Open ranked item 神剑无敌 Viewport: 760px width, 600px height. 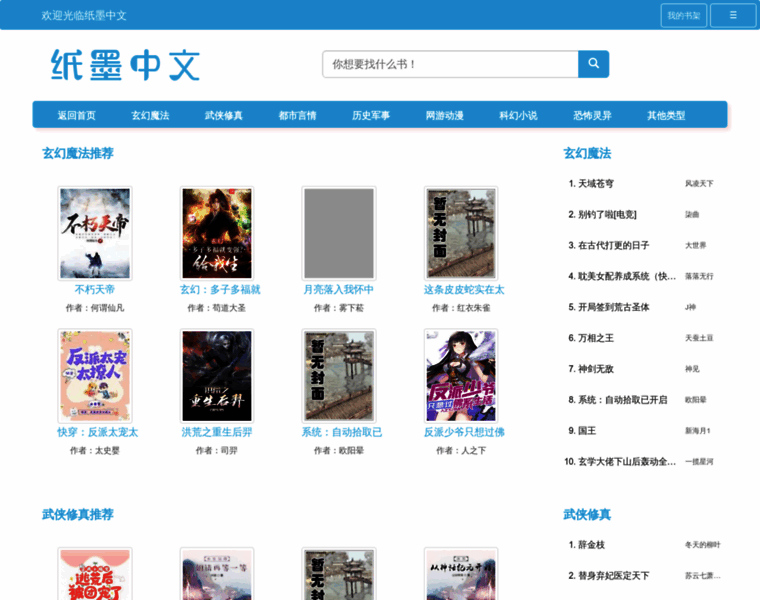[x=596, y=369]
